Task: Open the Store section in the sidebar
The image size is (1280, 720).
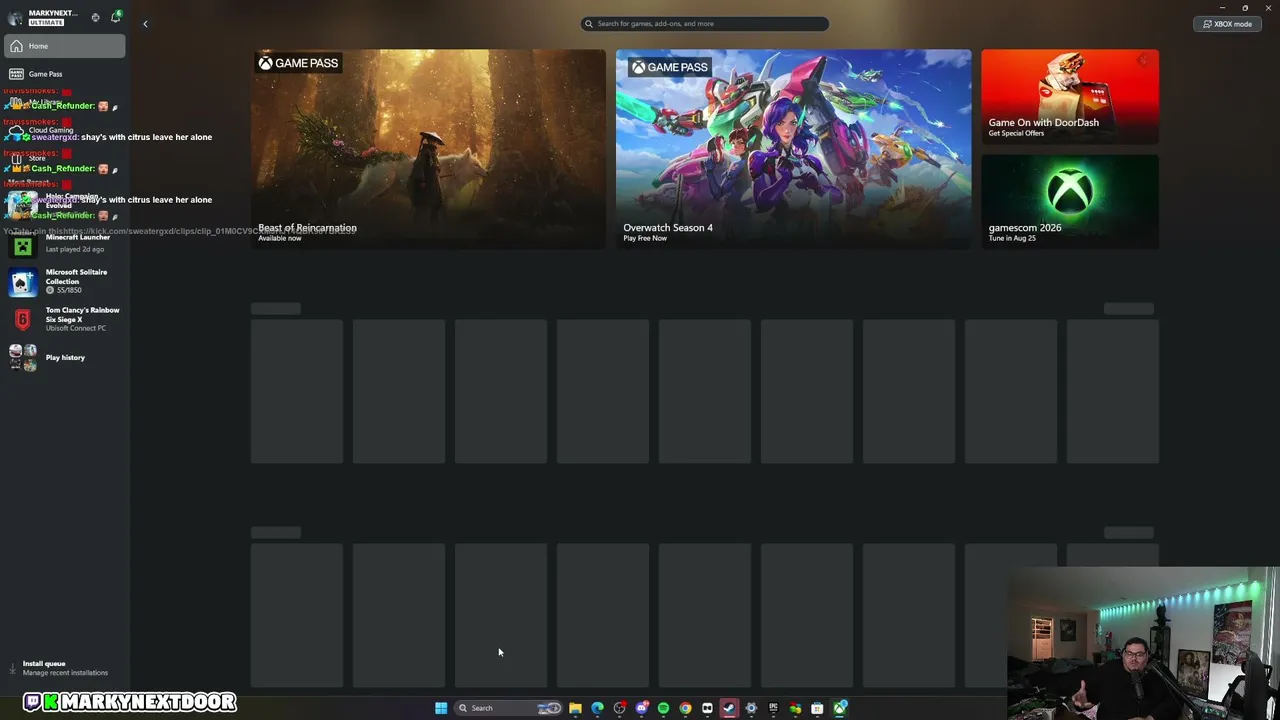Action: [x=64, y=158]
